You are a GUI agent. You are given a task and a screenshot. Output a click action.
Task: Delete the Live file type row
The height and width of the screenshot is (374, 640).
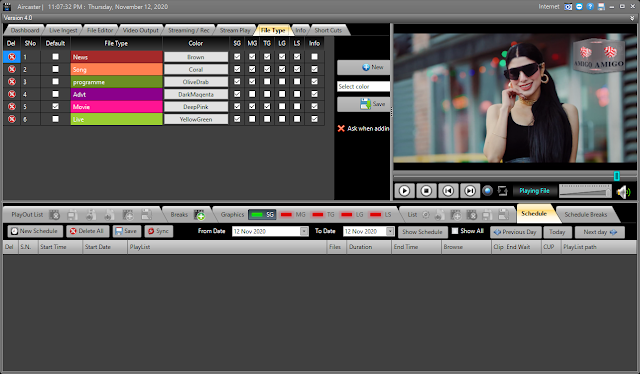[12, 119]
